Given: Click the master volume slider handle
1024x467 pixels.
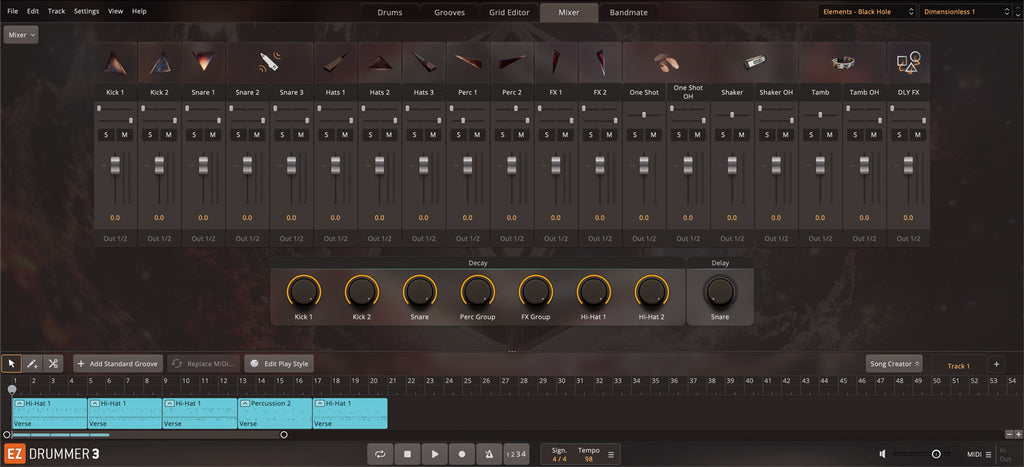Looking at the screenshot, I should pyautogui.click(x=936, y=454).
